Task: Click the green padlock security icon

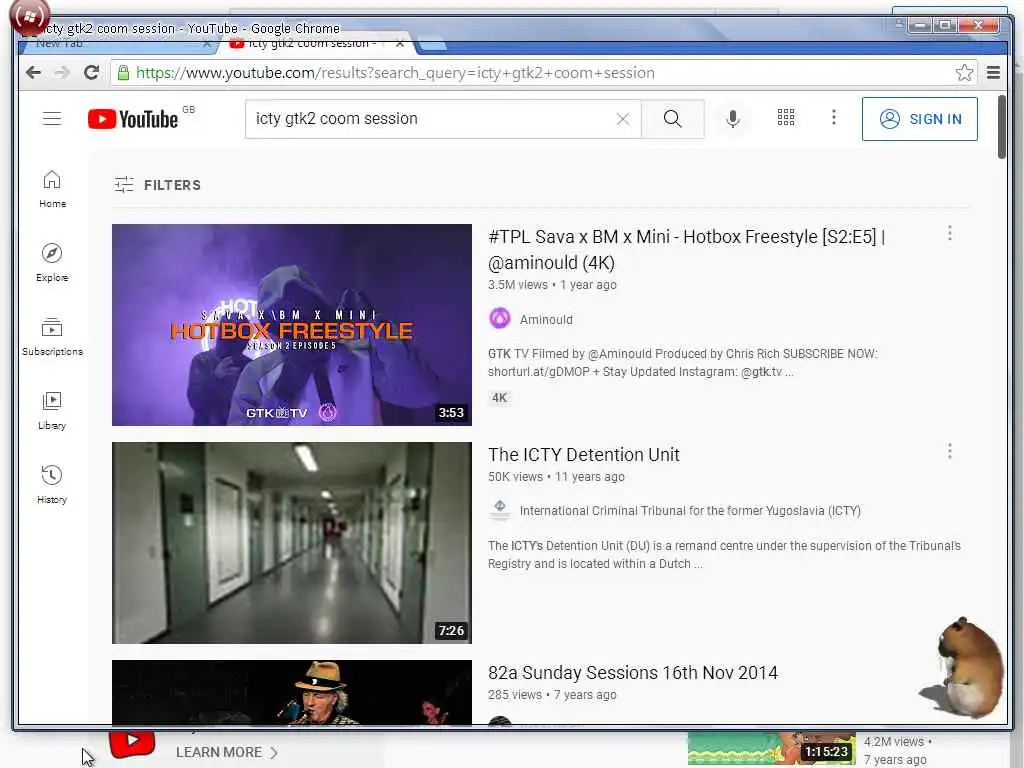Action: coord(123,72)
